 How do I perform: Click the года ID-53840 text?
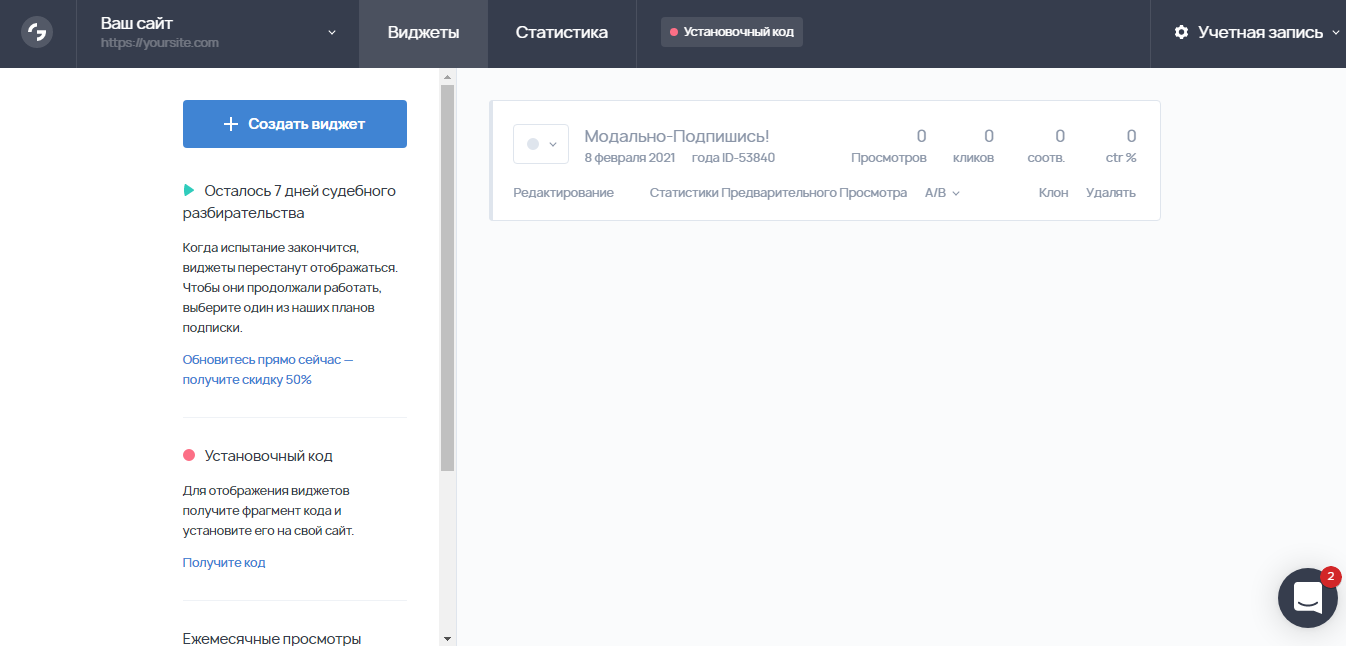point(733,158)
